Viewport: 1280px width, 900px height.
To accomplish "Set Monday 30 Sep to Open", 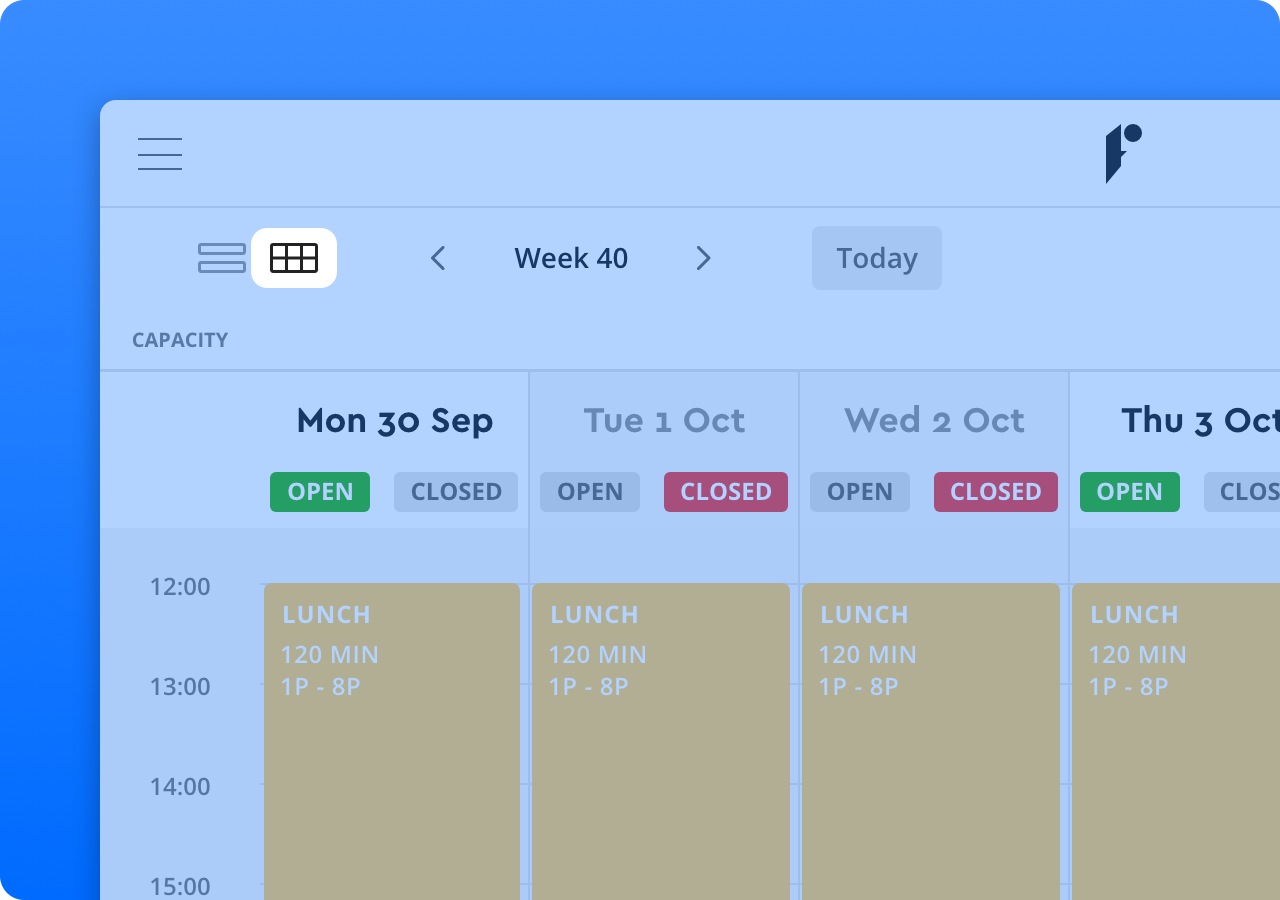I will click(320, 492).
